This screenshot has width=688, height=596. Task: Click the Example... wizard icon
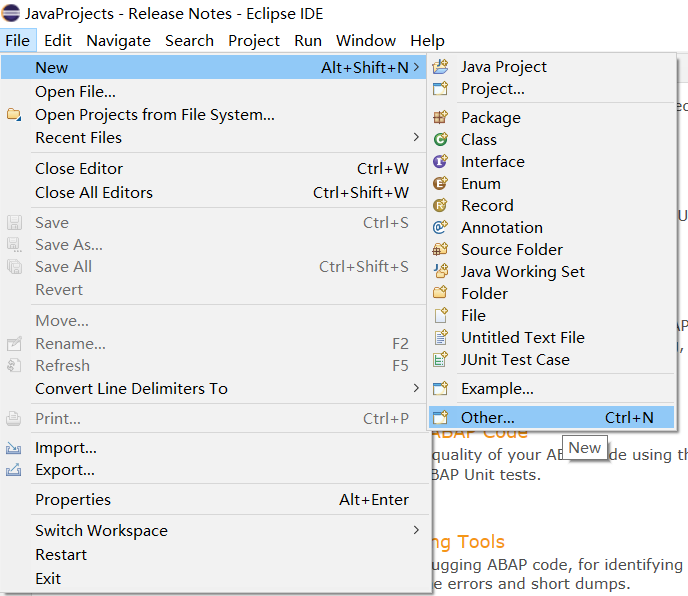(x=441, y=388)
